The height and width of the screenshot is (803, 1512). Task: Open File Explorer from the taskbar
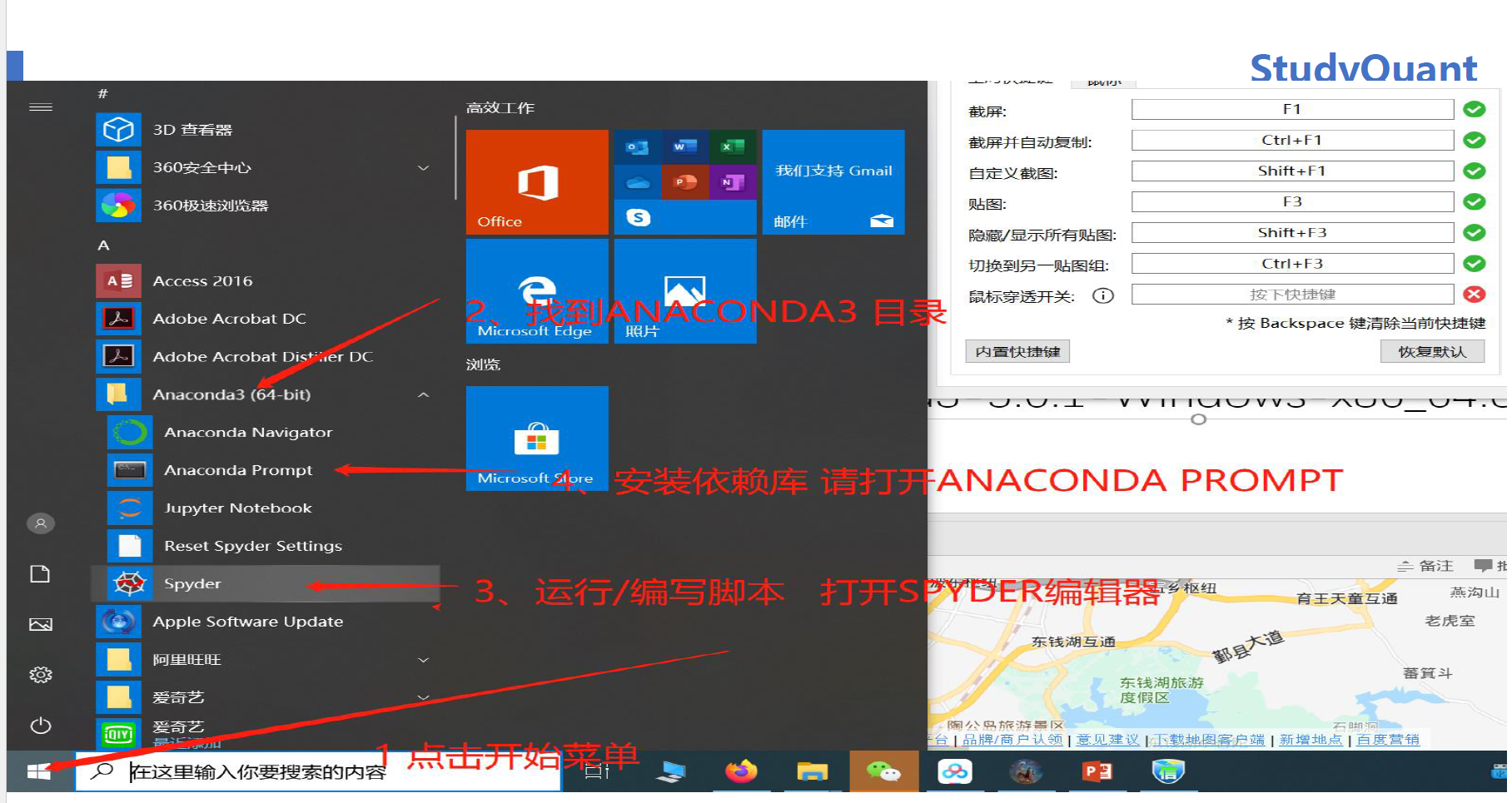812,772
